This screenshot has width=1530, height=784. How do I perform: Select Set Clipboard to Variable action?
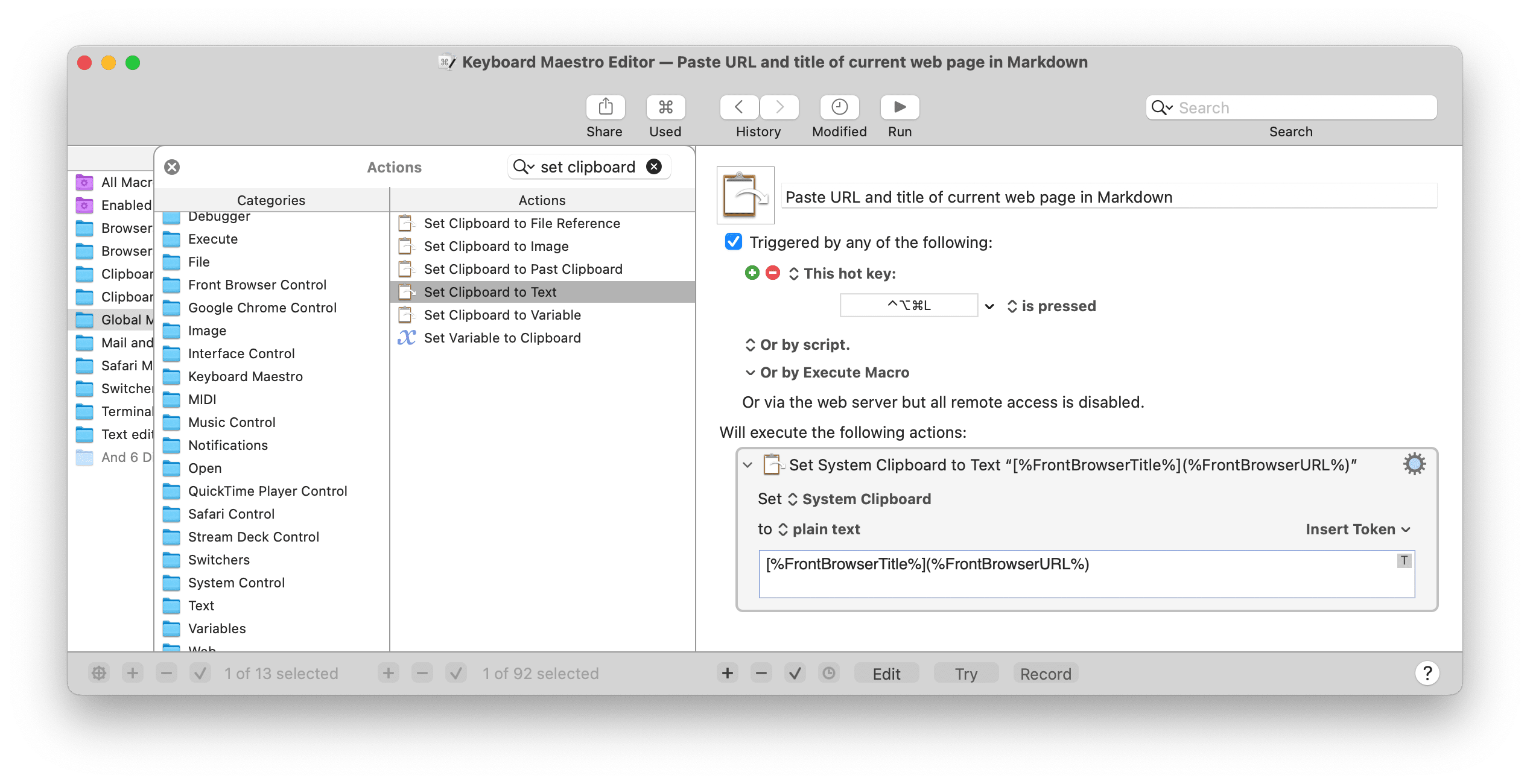pyautogui.click(x=543, y=315)
